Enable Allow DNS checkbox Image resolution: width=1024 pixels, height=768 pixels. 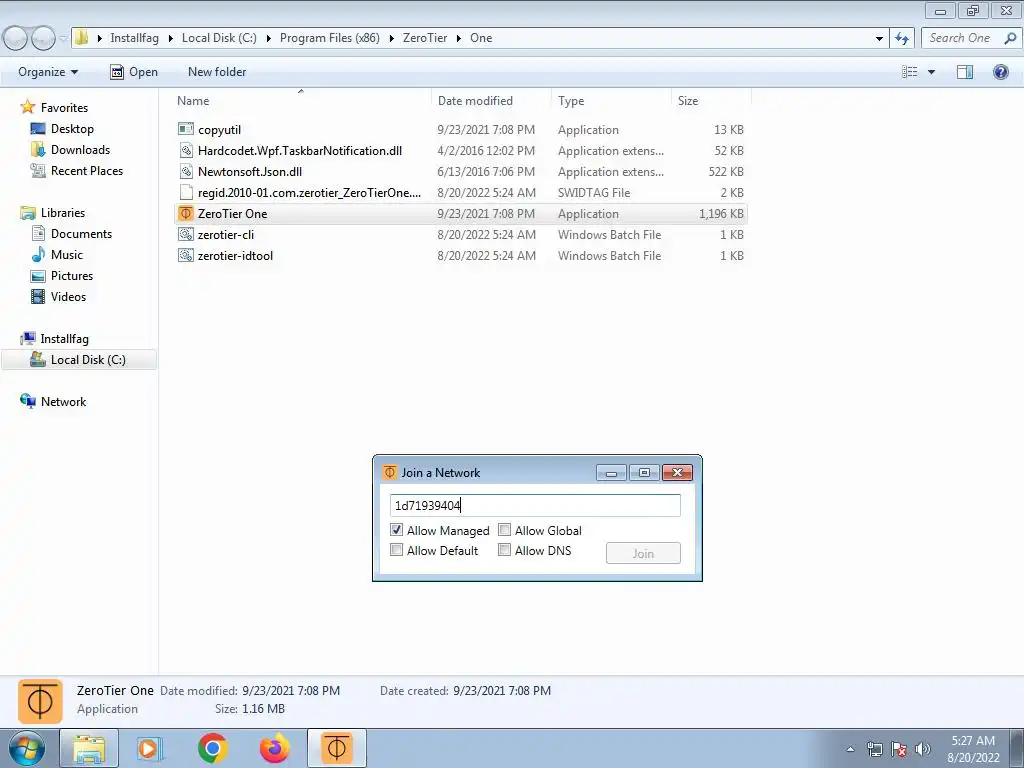(504, 550)
